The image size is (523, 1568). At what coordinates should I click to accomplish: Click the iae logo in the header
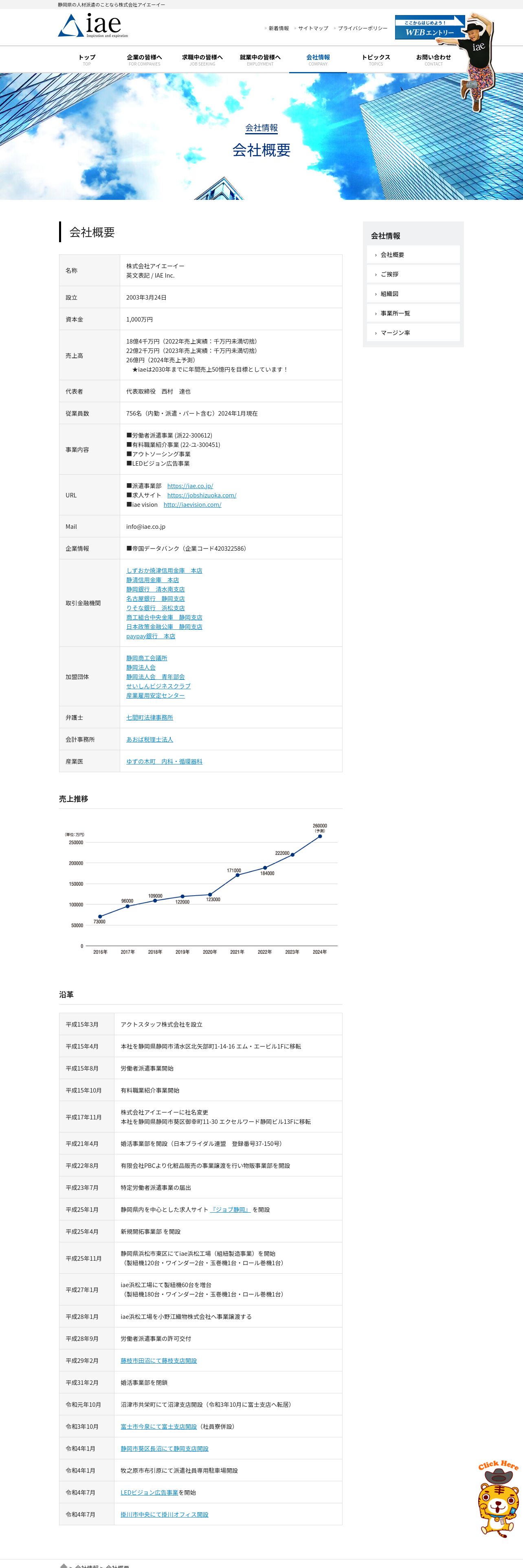(93, 26)
